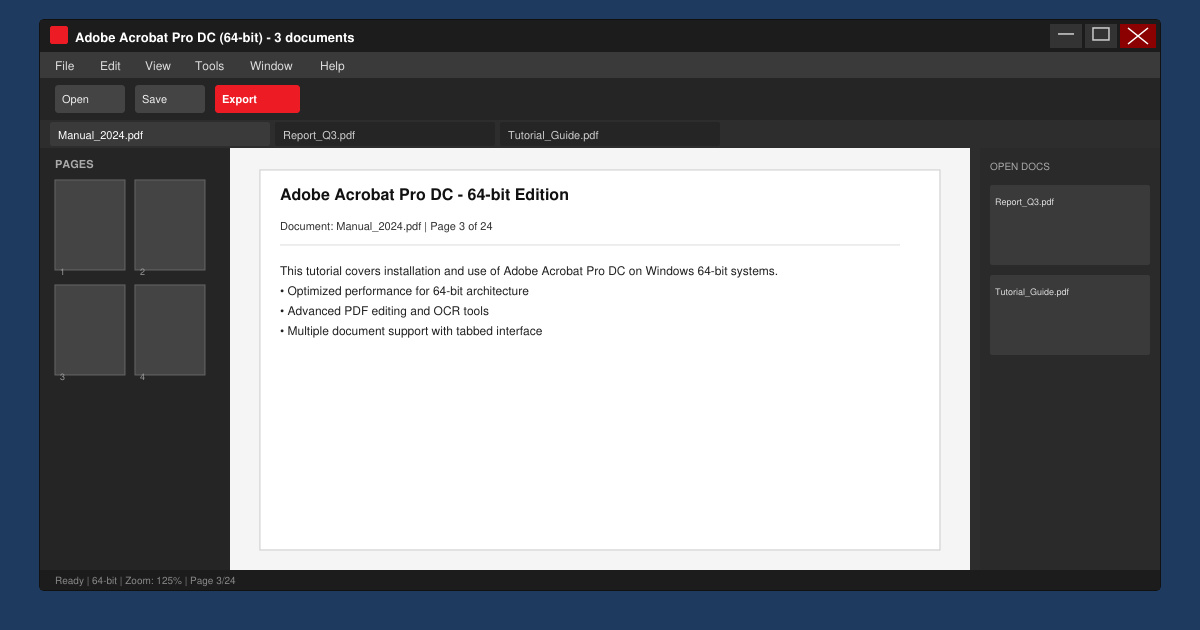The height and width of the screenshot is (630, 1200).
Task: Switch to the Manual_2024.pdf tab
Action: [x=160, y=135]
